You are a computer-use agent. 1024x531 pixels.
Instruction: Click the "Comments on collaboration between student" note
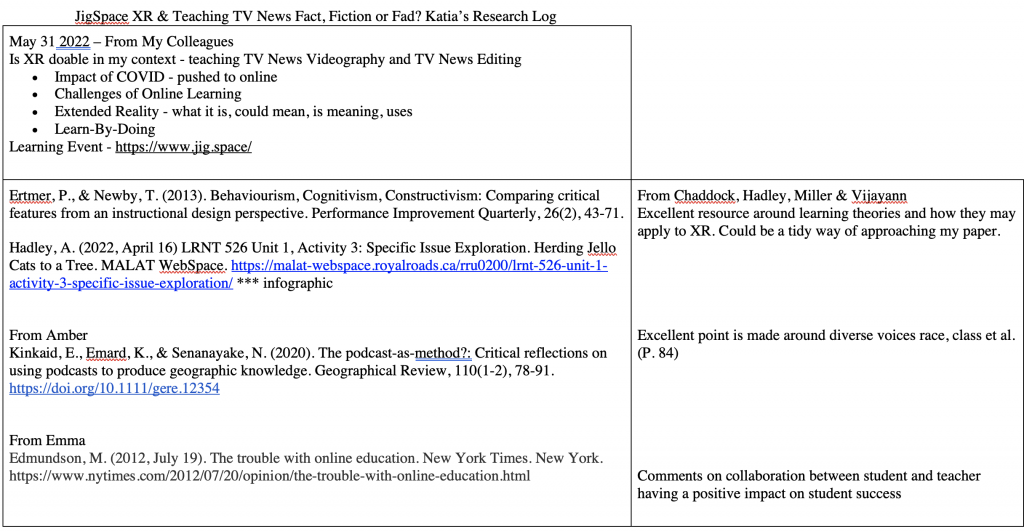[809, 476]
